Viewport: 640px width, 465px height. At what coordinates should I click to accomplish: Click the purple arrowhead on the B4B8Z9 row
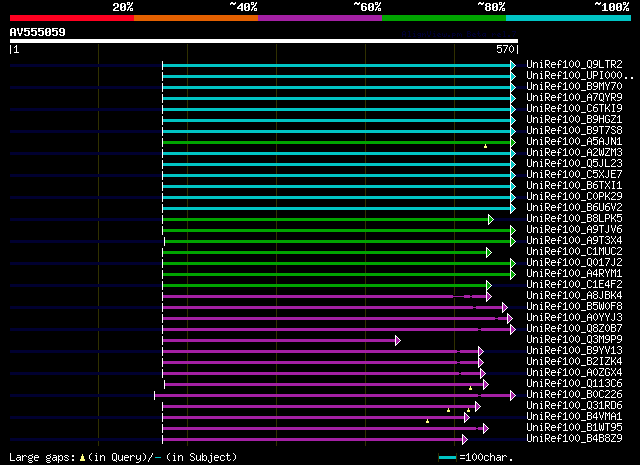465,439
